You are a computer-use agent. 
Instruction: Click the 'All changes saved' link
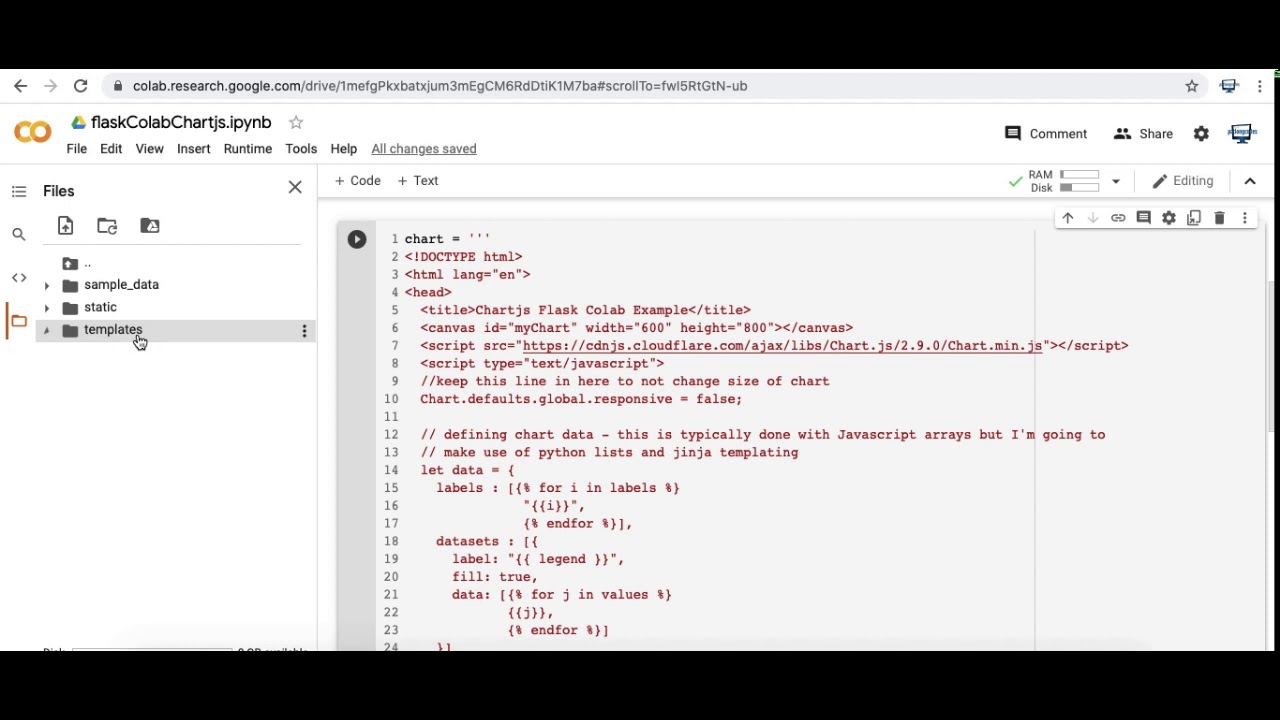coord(424,149)
